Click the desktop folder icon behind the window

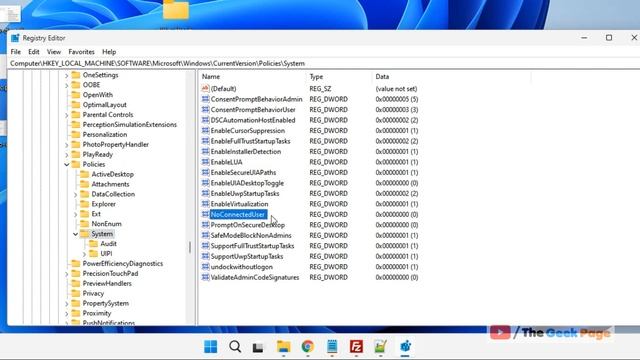[176, 10]
